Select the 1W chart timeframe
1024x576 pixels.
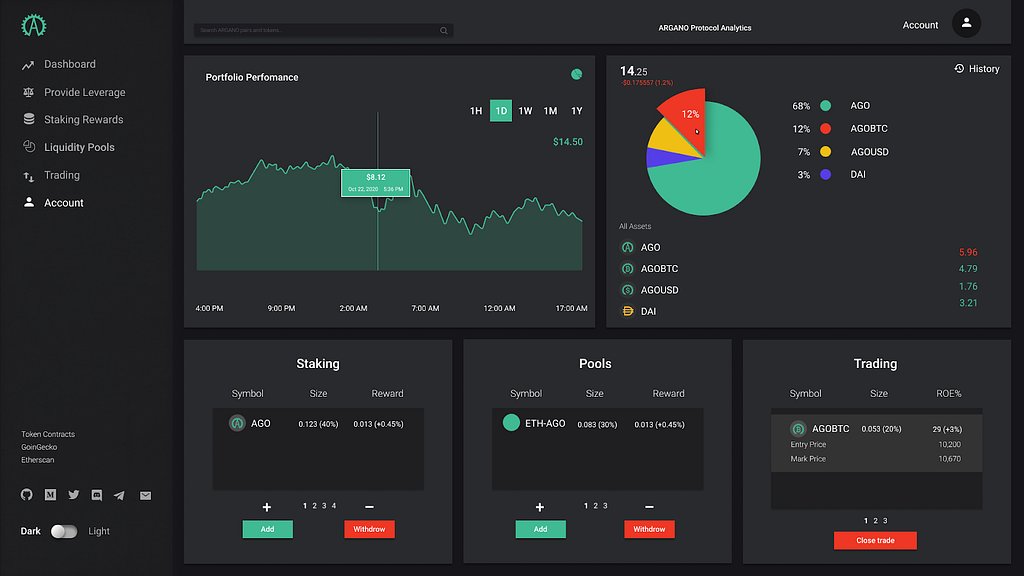(525, 111)
